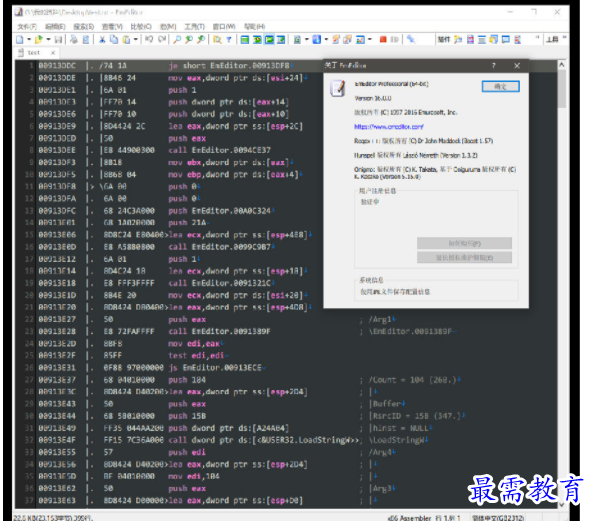Screen dimensions: 592x521
Task: Stop the macro with the red square
Action: 383,39
